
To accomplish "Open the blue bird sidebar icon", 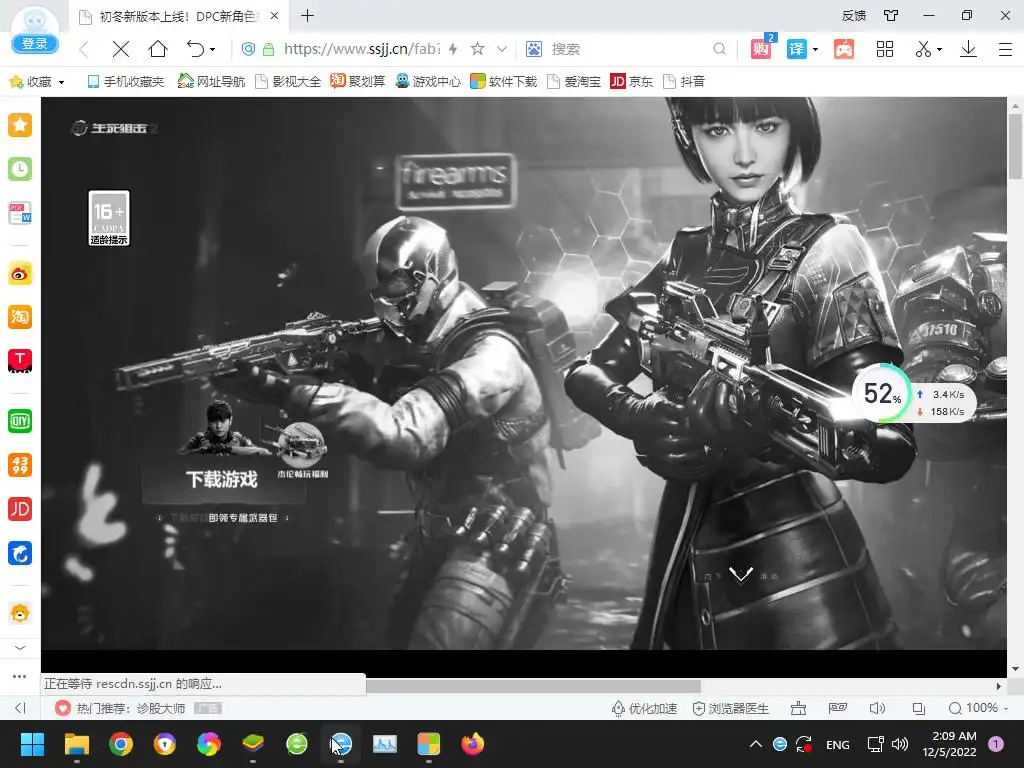I will coord(20,553).
